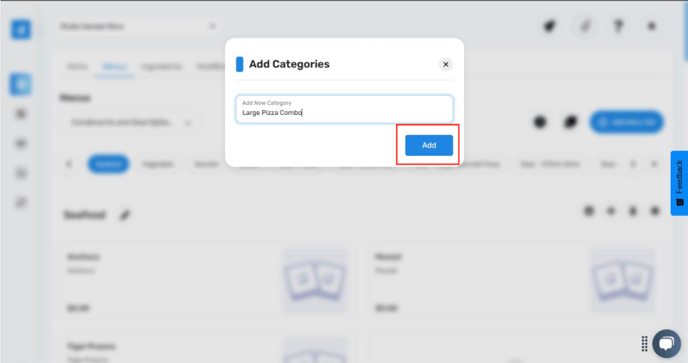Click the Add button

tap(429, 145)
